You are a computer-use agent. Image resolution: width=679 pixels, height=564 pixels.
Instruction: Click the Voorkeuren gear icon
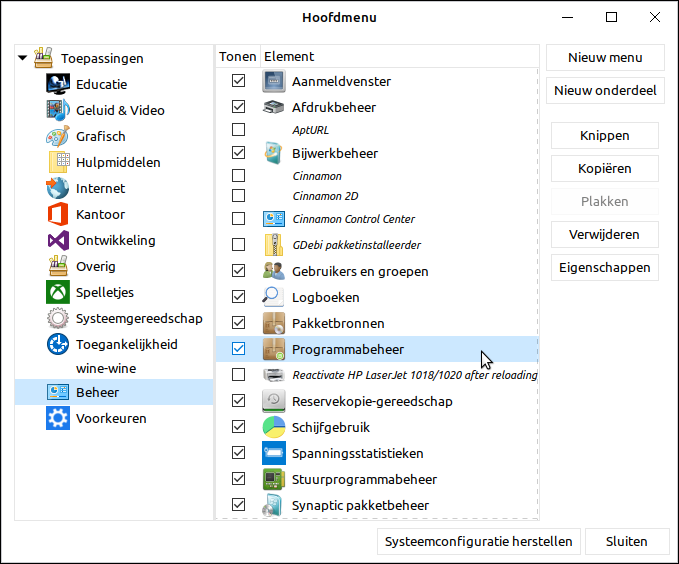[58, 418]
